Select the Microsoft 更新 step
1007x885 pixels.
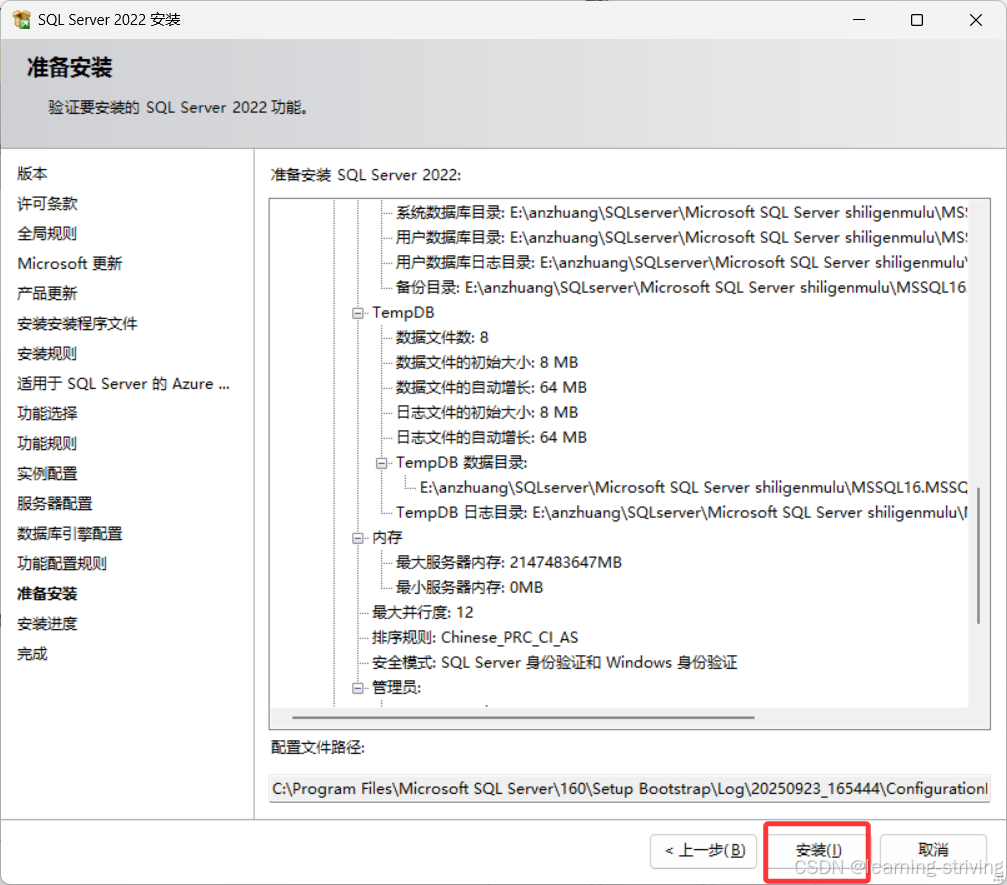(69, 263)
